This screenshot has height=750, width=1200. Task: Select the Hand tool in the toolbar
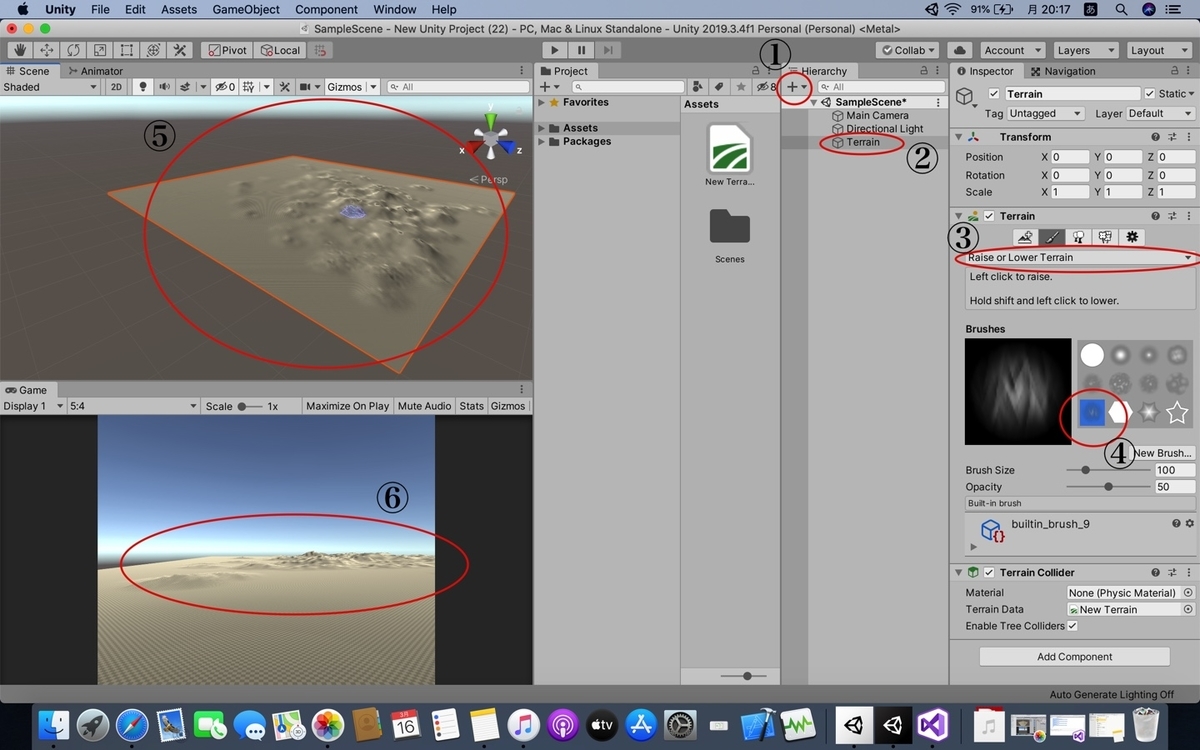pyautogui.click(x=19, y=50)
